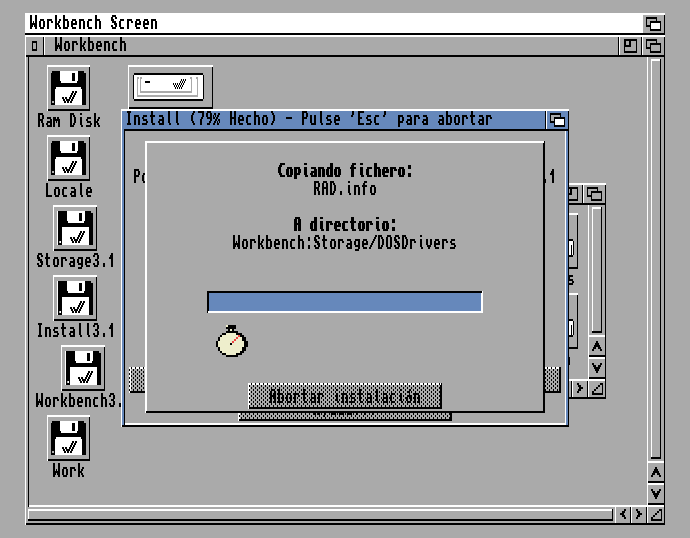
Task: Select the Work disk icon
Action: pos(69,438)
